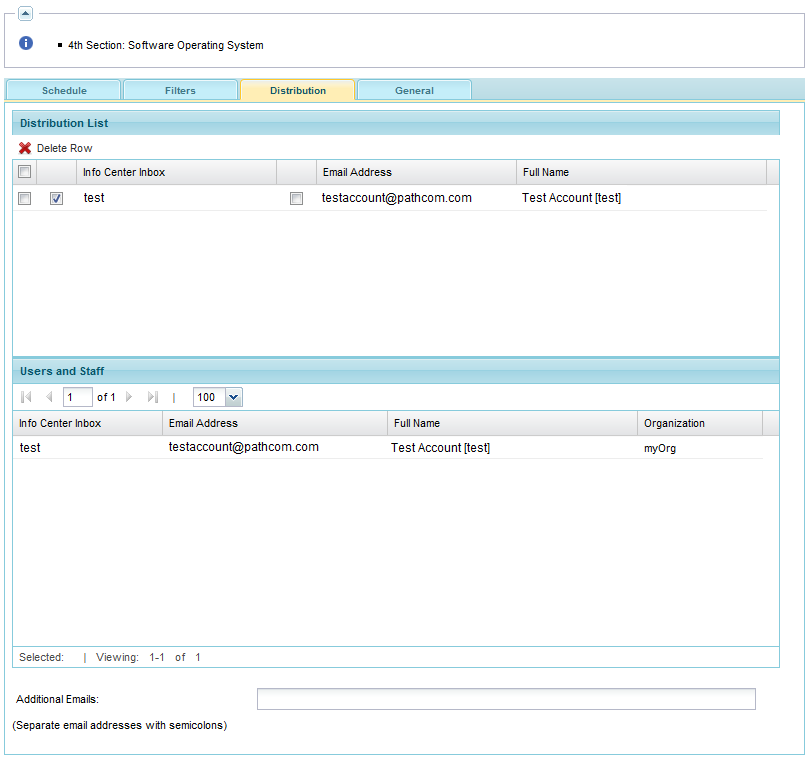Open the page size 100 dropdown

(x=233, y=397)
